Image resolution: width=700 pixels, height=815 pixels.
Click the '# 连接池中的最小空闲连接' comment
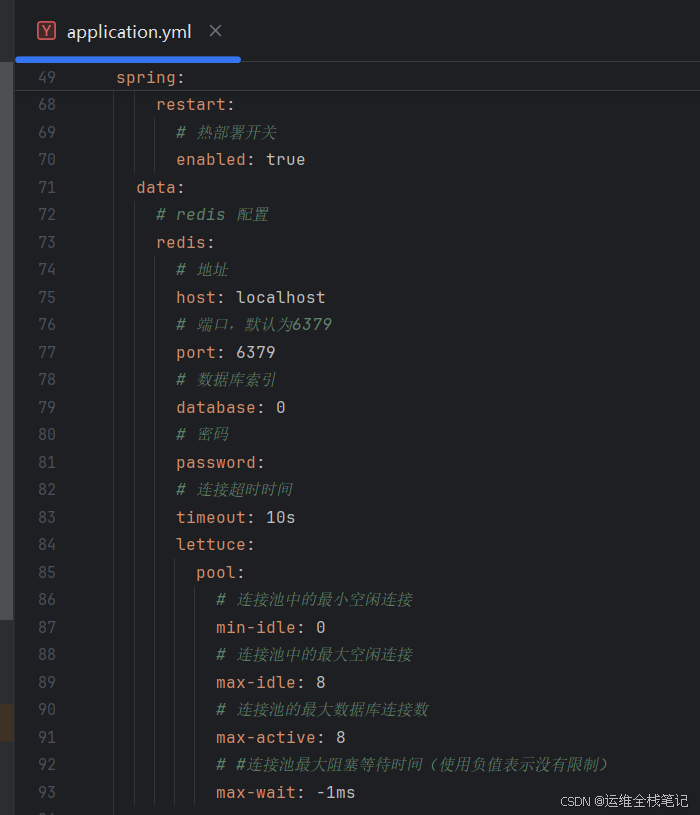315,599
